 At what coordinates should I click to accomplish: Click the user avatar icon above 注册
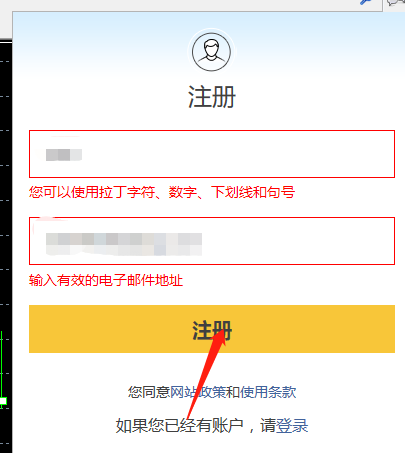(x=211, y=52)
